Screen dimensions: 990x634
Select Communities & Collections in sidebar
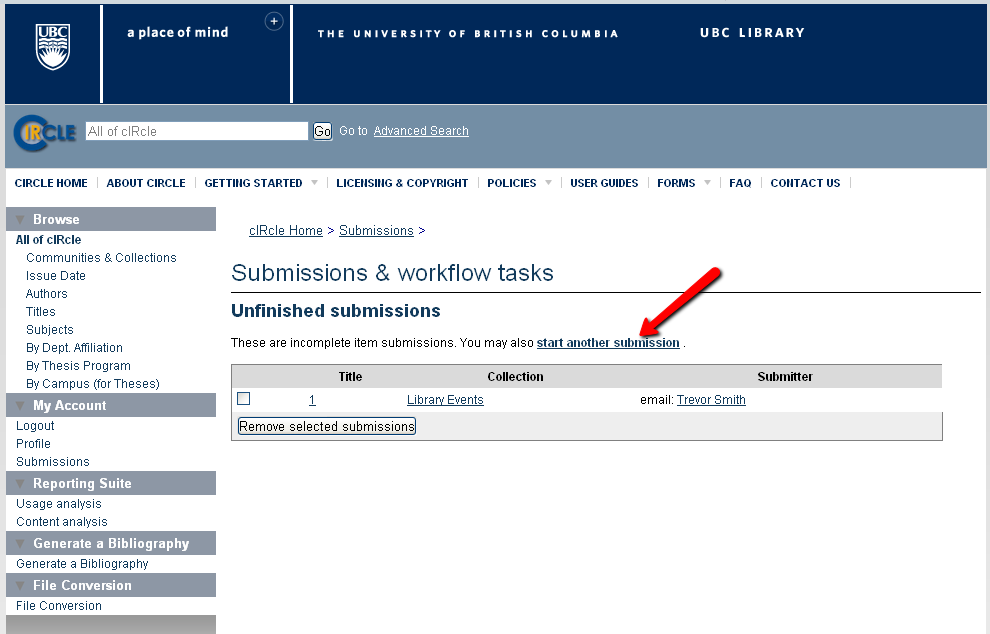click(x=101, y=258)
